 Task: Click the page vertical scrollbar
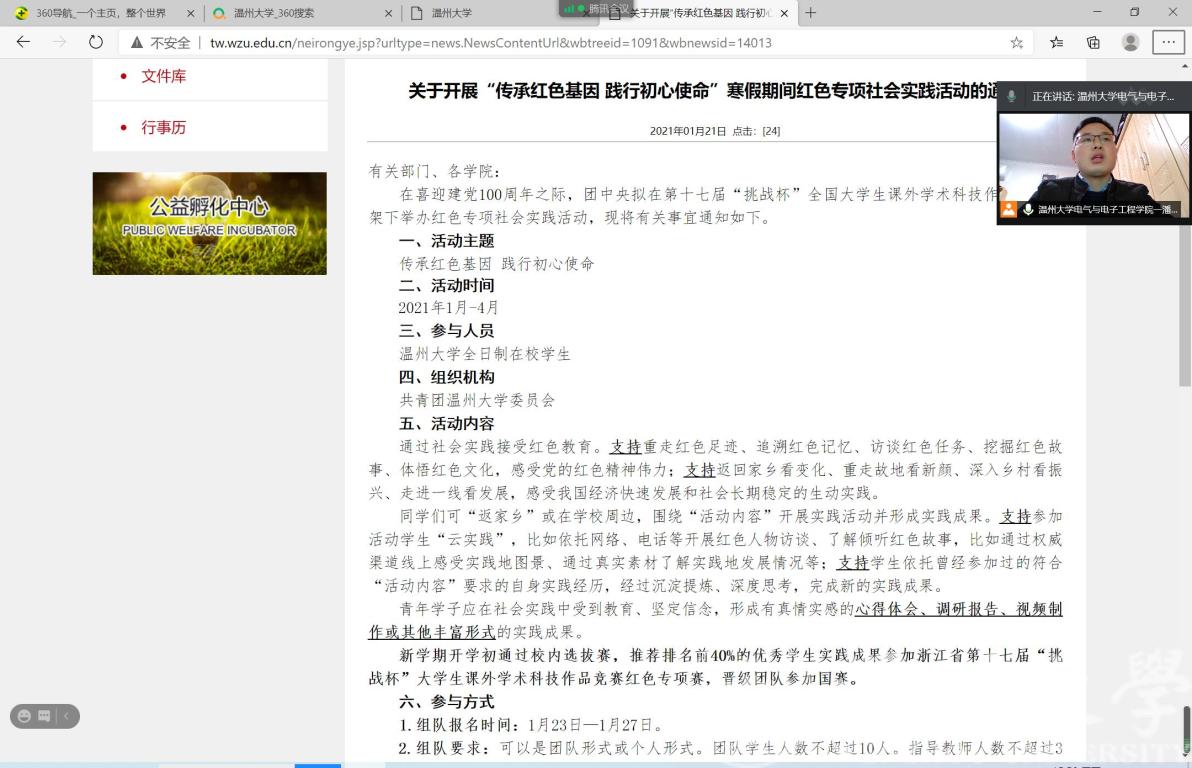tap(1185, 300)
